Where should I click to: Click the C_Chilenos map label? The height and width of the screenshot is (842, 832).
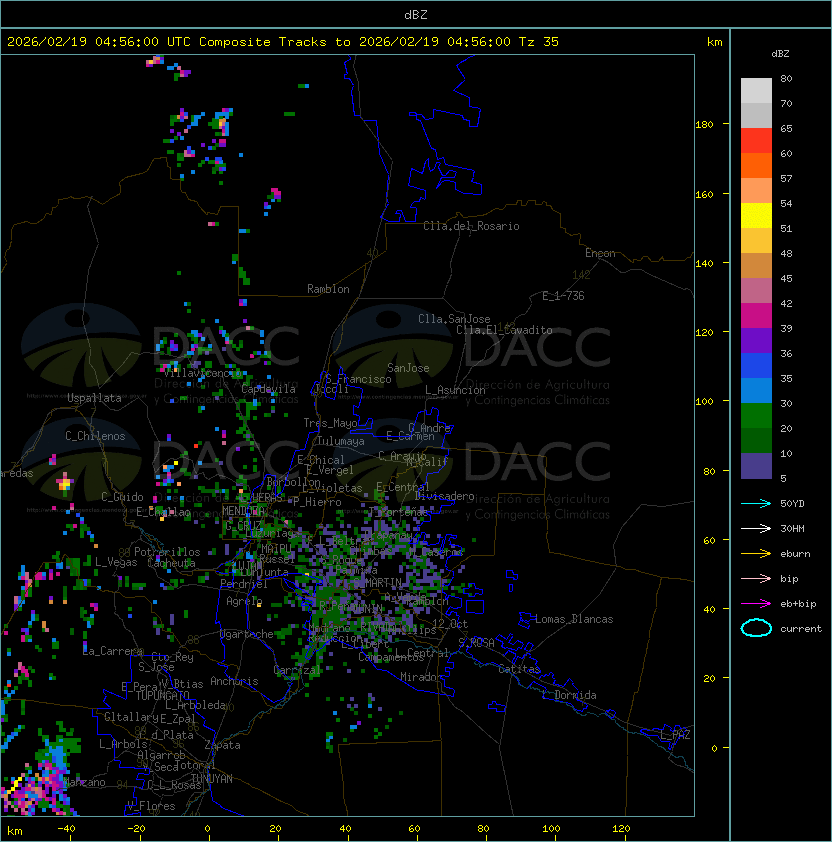click(x=95, y=436)
